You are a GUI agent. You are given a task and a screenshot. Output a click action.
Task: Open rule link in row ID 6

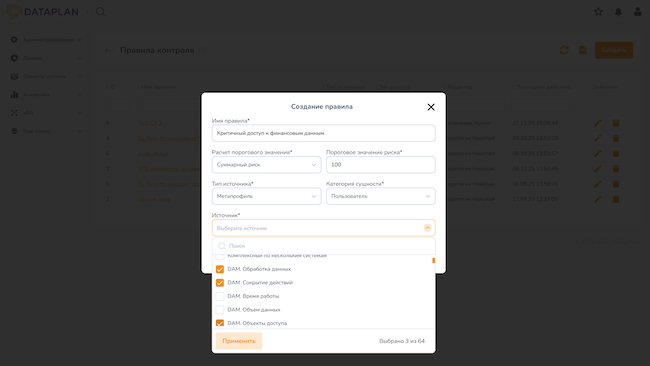[153, 153]
